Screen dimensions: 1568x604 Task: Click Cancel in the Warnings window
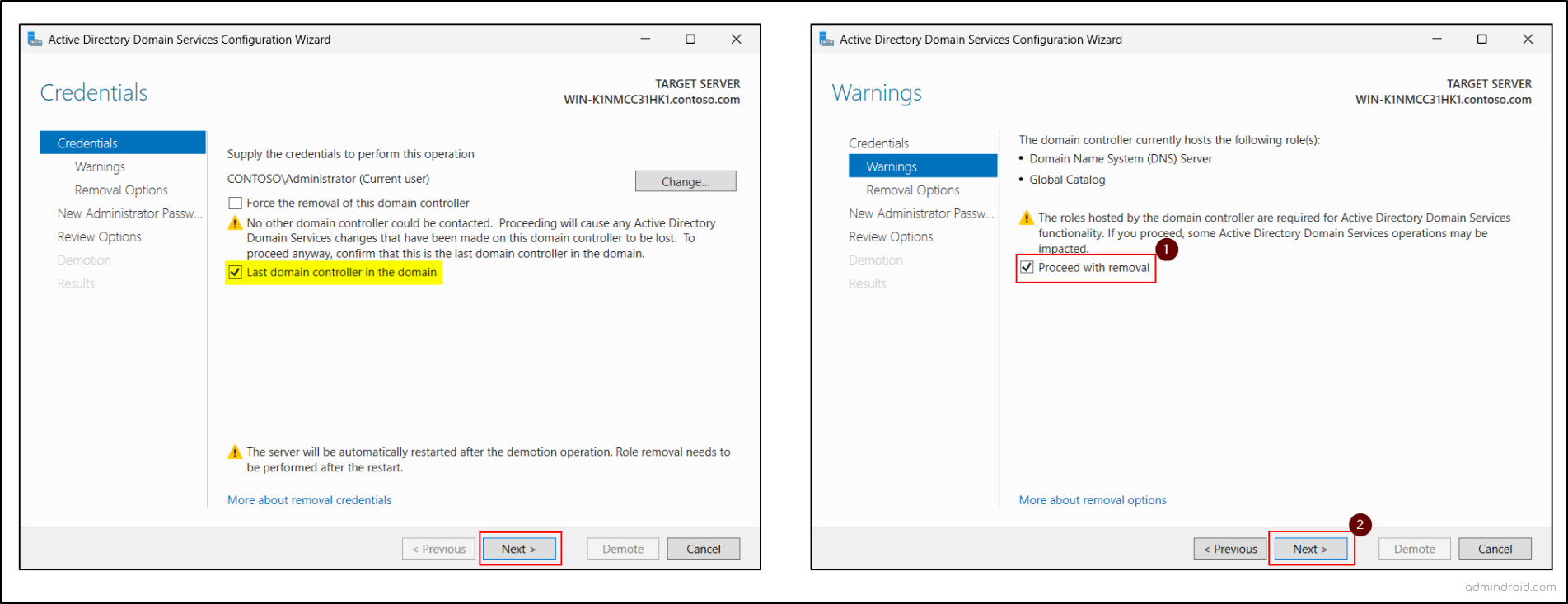1495,549
